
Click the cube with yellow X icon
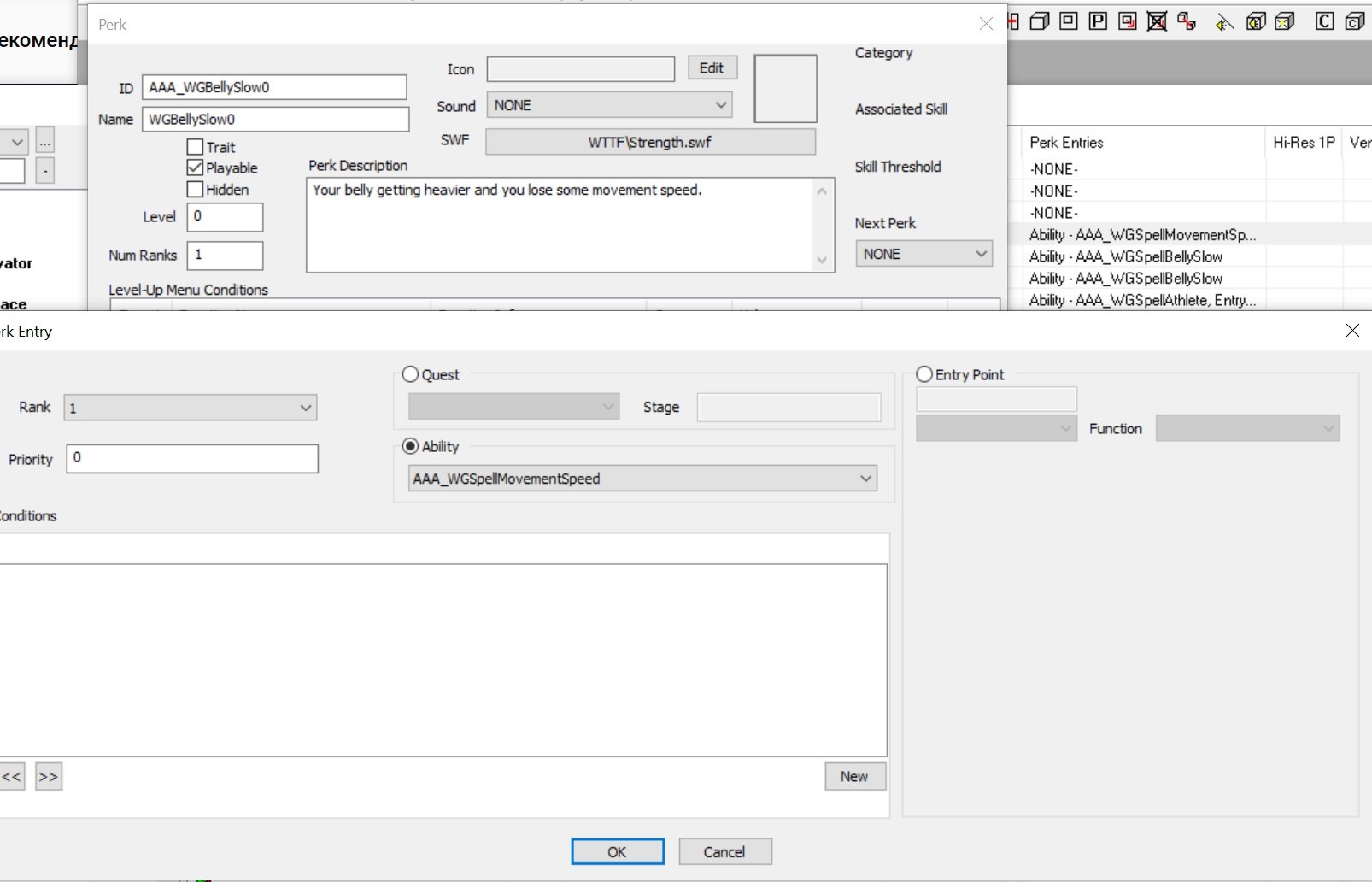click(x=1285, y=21)
